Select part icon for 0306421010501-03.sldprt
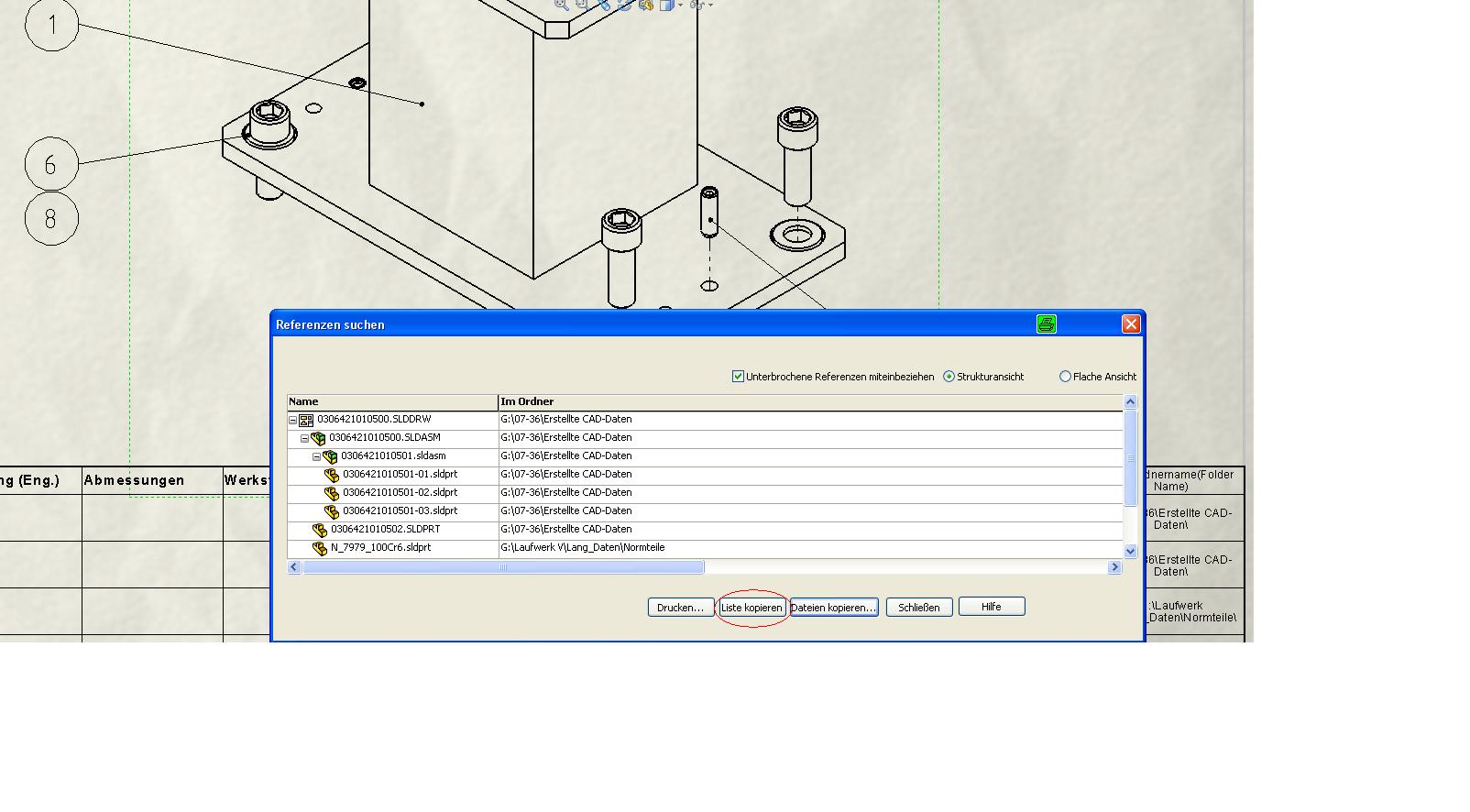The width and height of the screenshot is (1470, 812). 332,511
